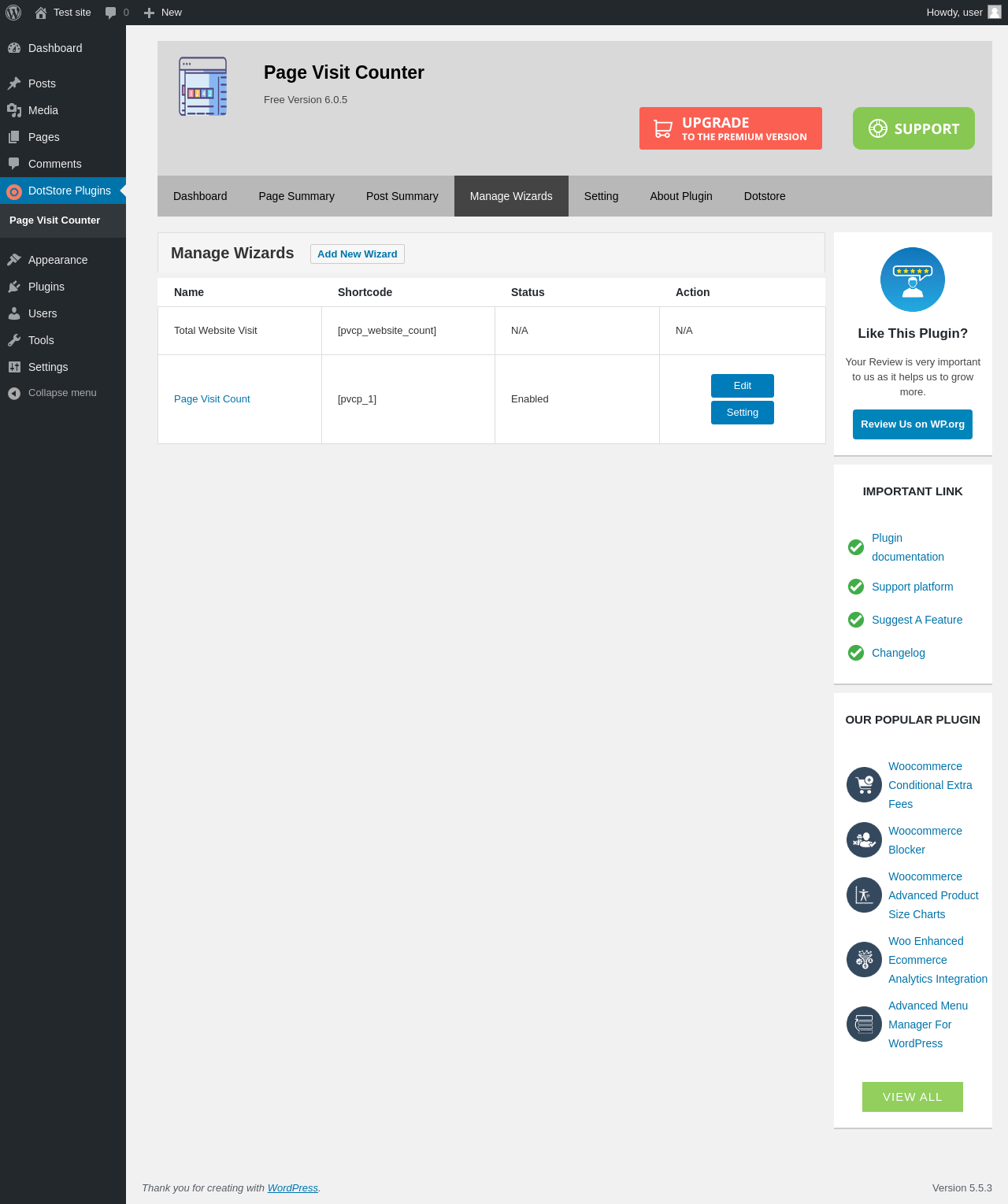Image resolution: width=1008 pixels, height=1204 pixels.
Task: Click the lifebuoy icon on Support button
Action: (878, 128)
